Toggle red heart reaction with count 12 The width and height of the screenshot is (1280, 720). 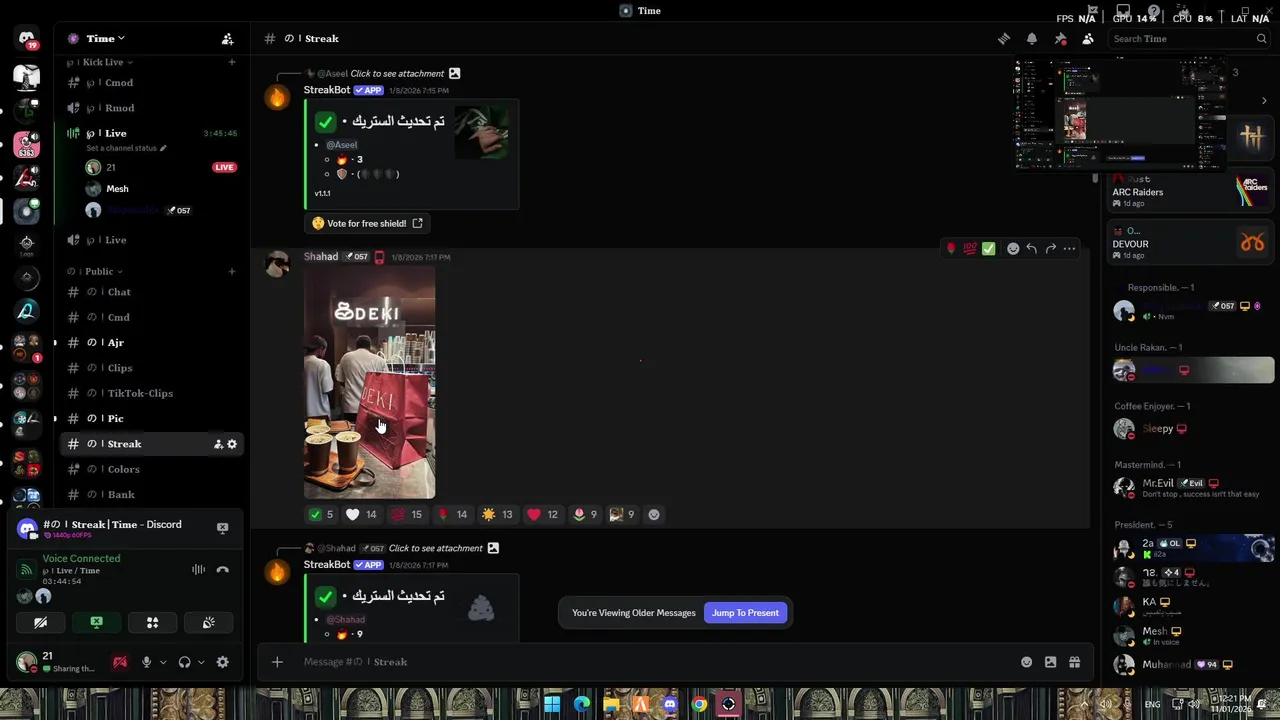pos(542,515)
